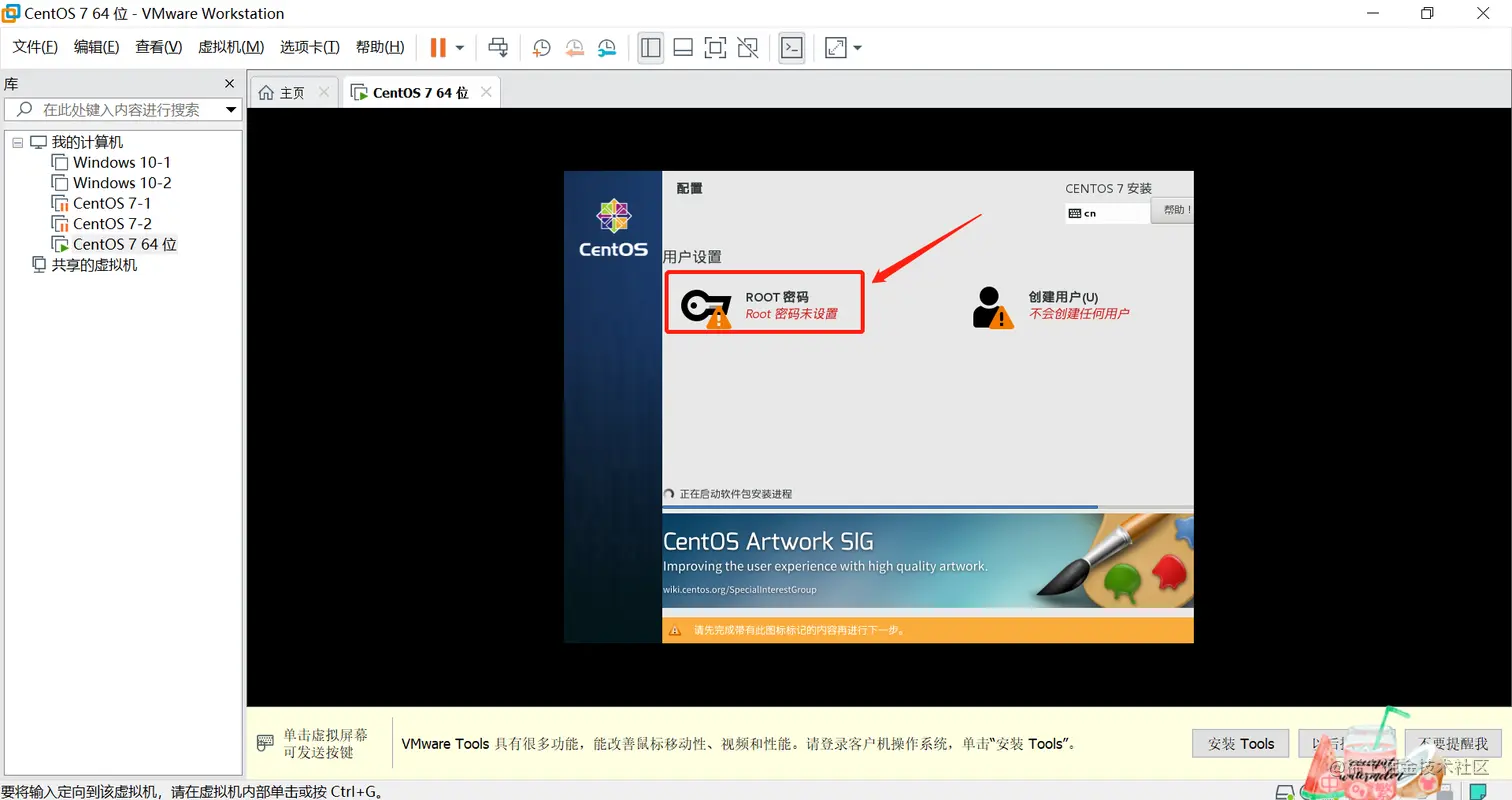
Task: Toggle the console view icon
Action: [792, 47]
